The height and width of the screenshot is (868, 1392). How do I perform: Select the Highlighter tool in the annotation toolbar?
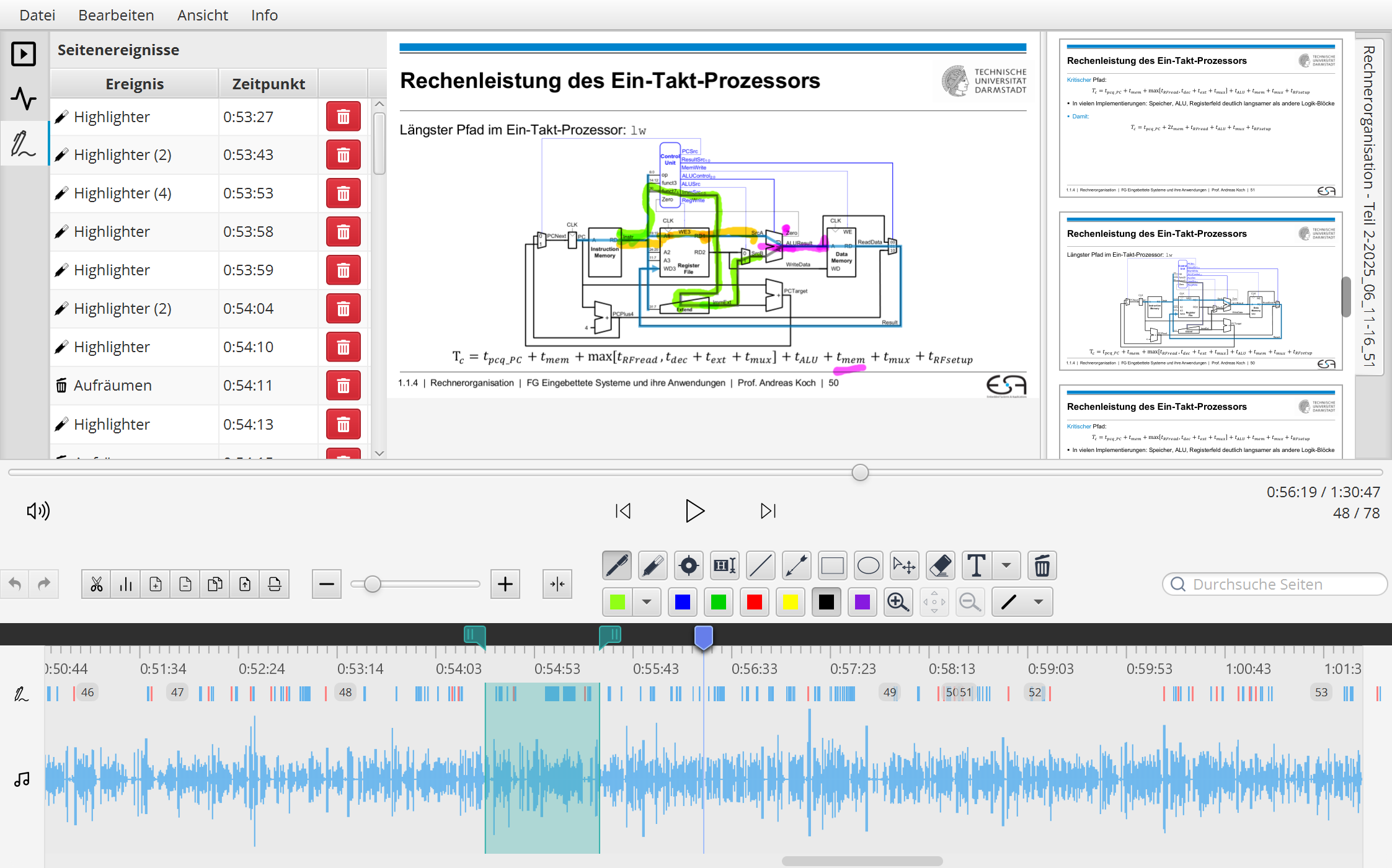pos(652,565)
